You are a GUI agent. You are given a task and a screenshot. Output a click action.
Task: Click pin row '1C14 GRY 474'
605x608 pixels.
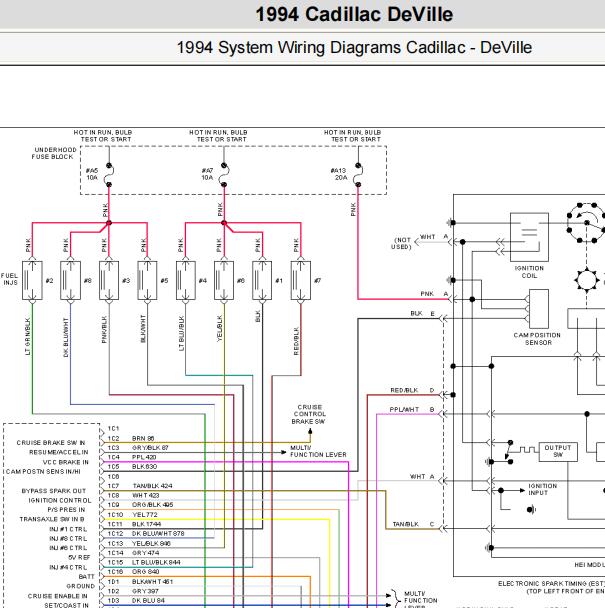[x=133, y=553]
